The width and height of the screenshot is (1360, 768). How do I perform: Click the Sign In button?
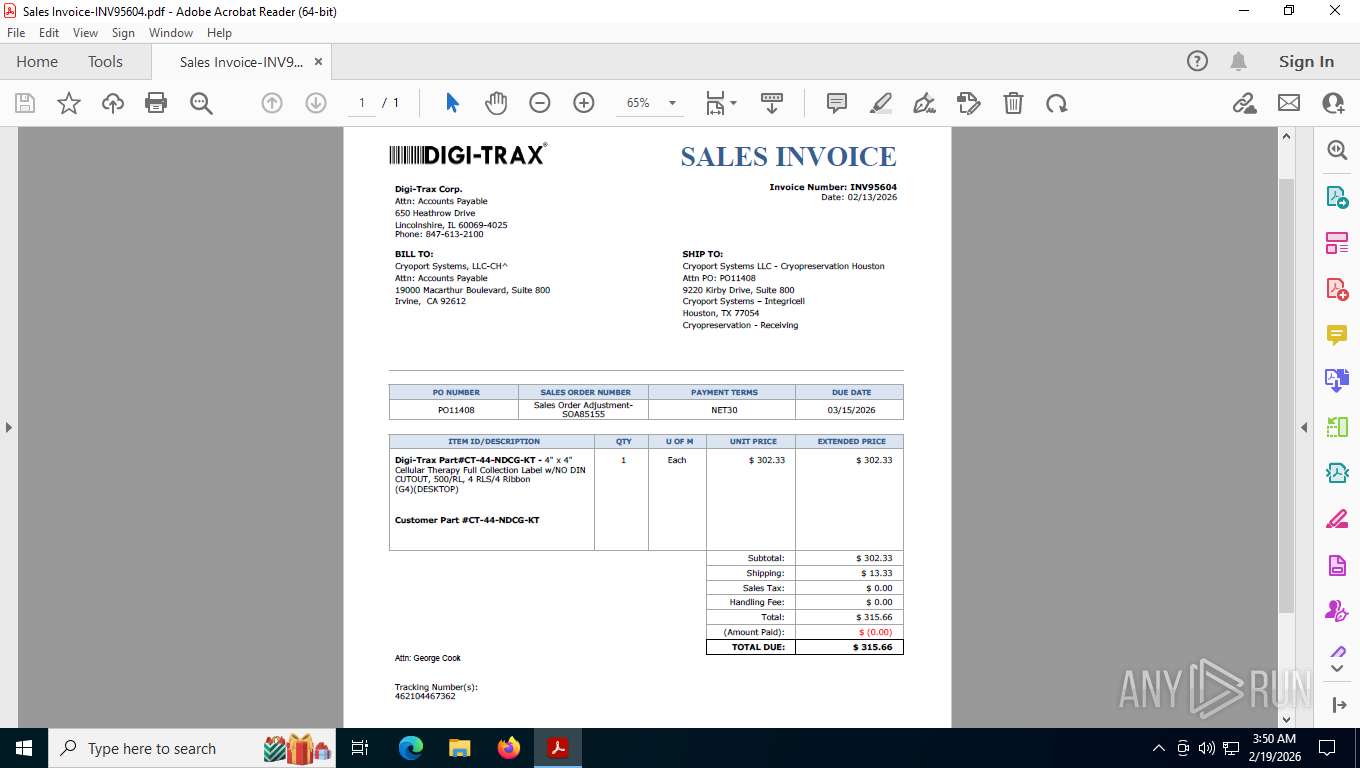pyautogui.click(x=1306, y=61)
